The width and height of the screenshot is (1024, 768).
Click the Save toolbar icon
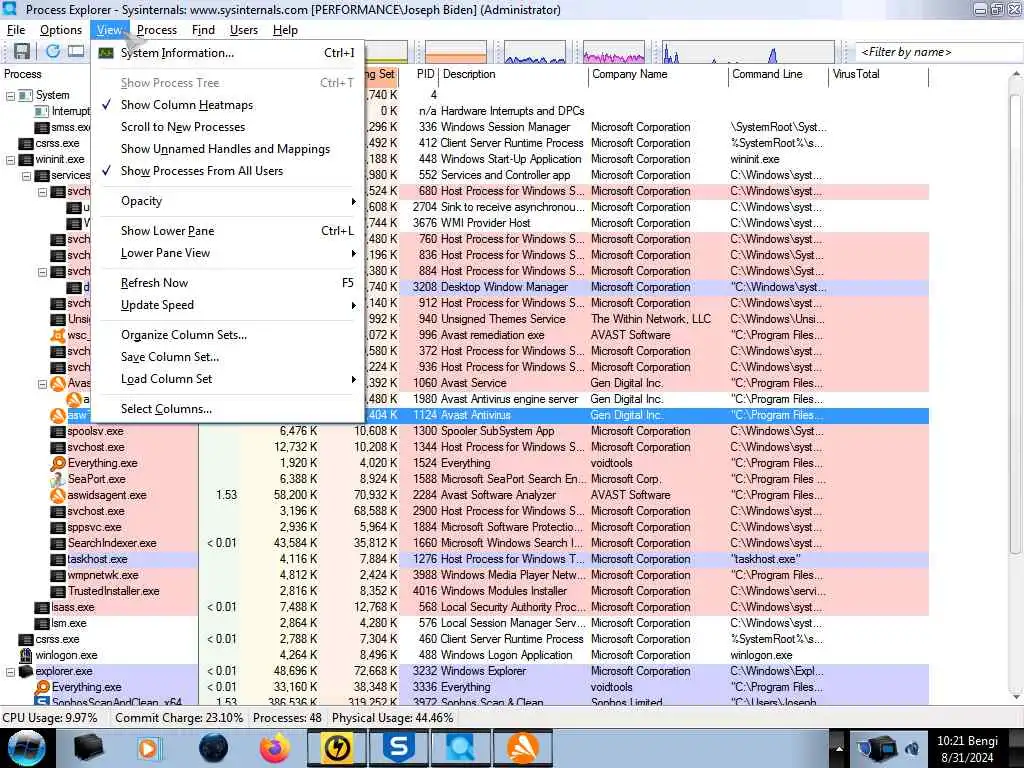22,52
